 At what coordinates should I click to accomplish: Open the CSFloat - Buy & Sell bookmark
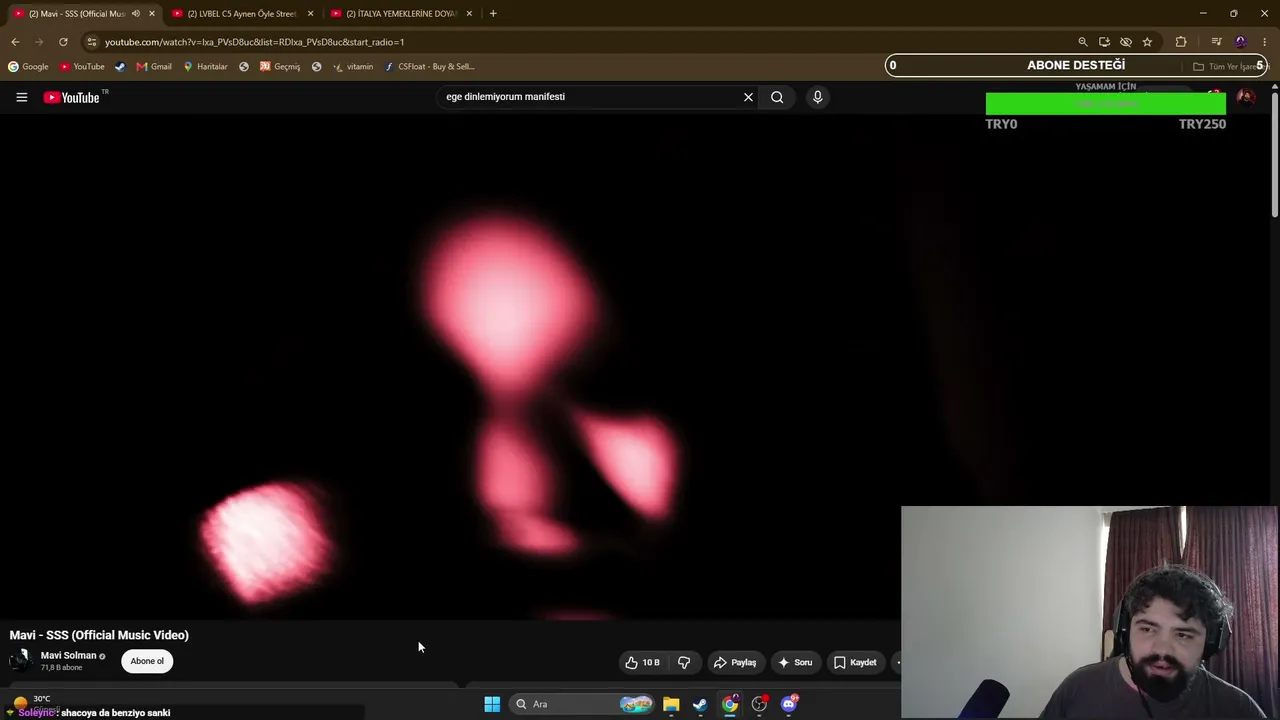pyautogui.click(x=429, y=67)
